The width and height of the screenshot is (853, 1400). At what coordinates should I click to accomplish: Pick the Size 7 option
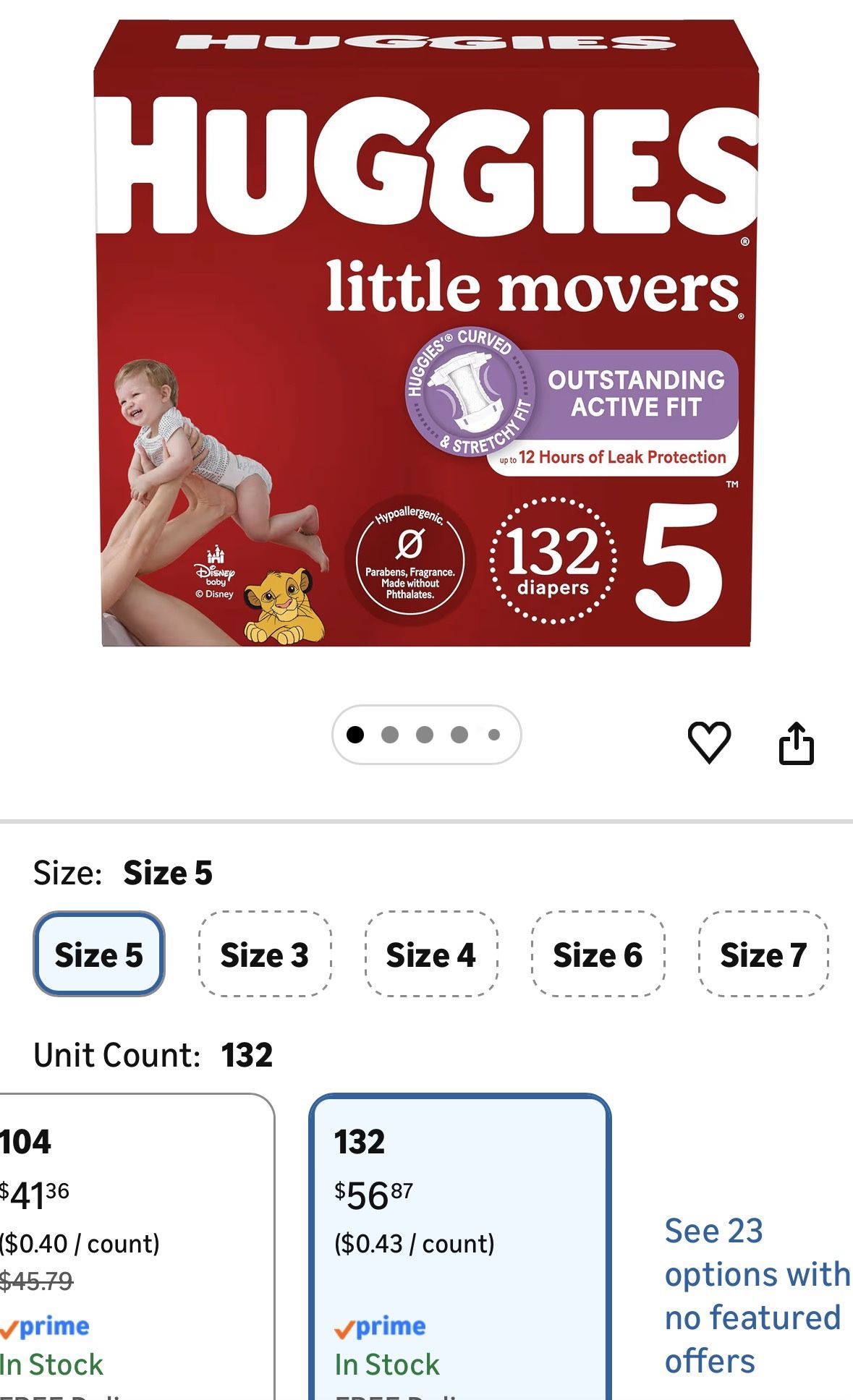click(x=763, y=954)
